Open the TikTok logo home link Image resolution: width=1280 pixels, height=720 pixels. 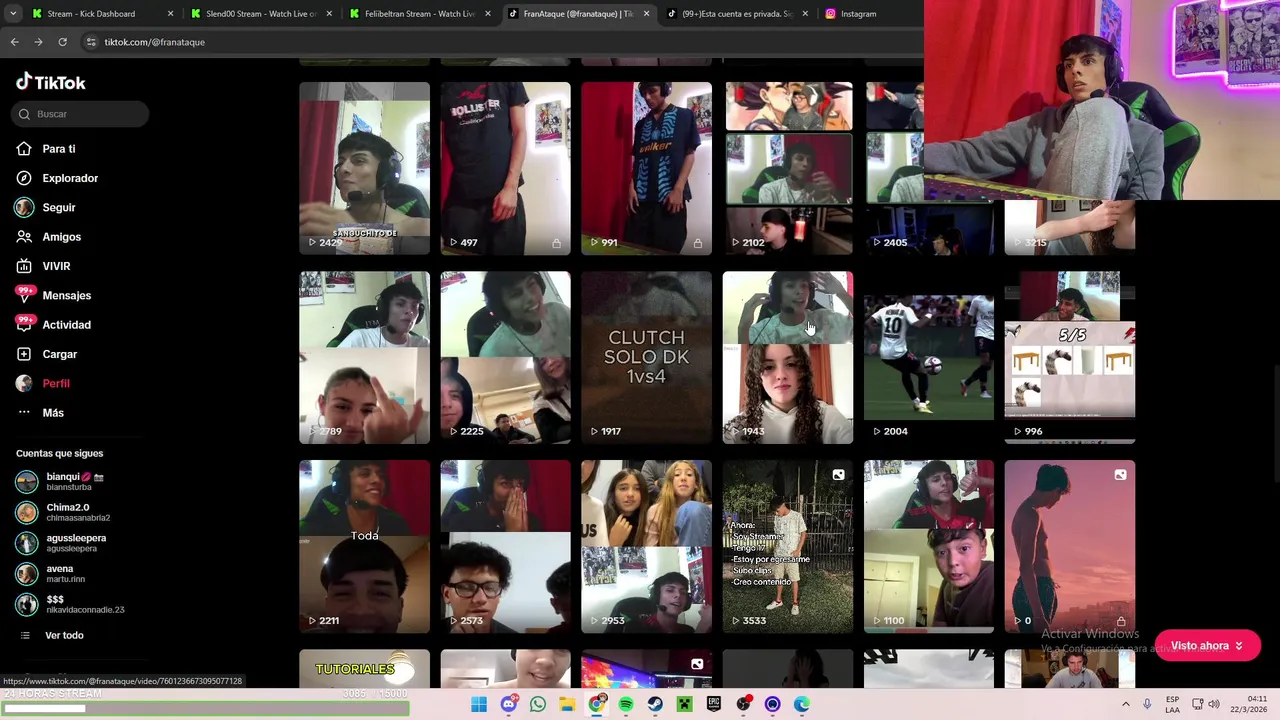point(51,82)
